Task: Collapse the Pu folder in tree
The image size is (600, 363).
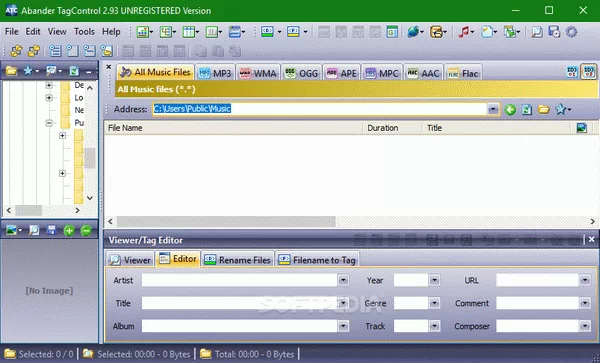Action: coord(49,123)
